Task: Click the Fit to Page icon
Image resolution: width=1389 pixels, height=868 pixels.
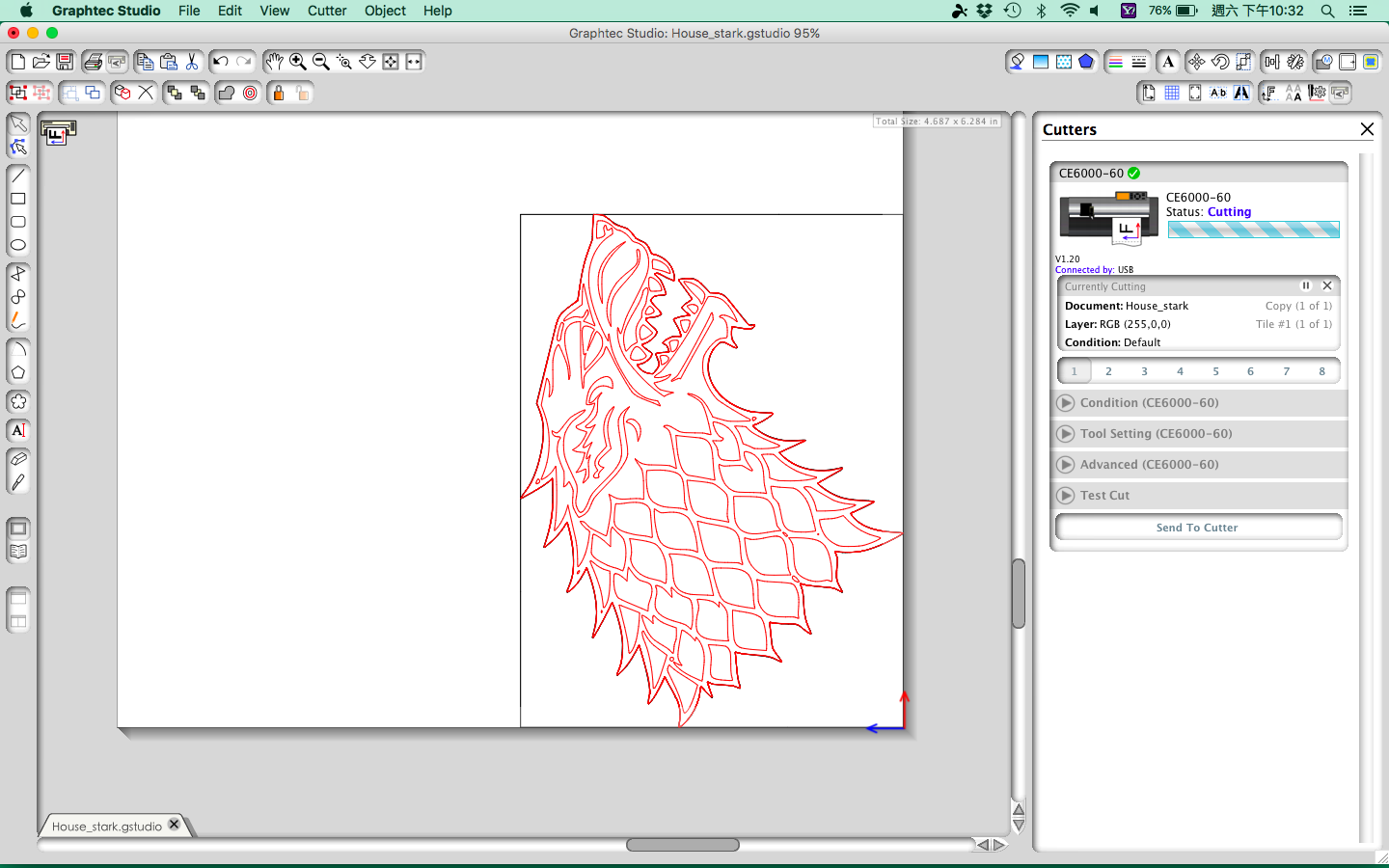Action: [x=391, y=62]
